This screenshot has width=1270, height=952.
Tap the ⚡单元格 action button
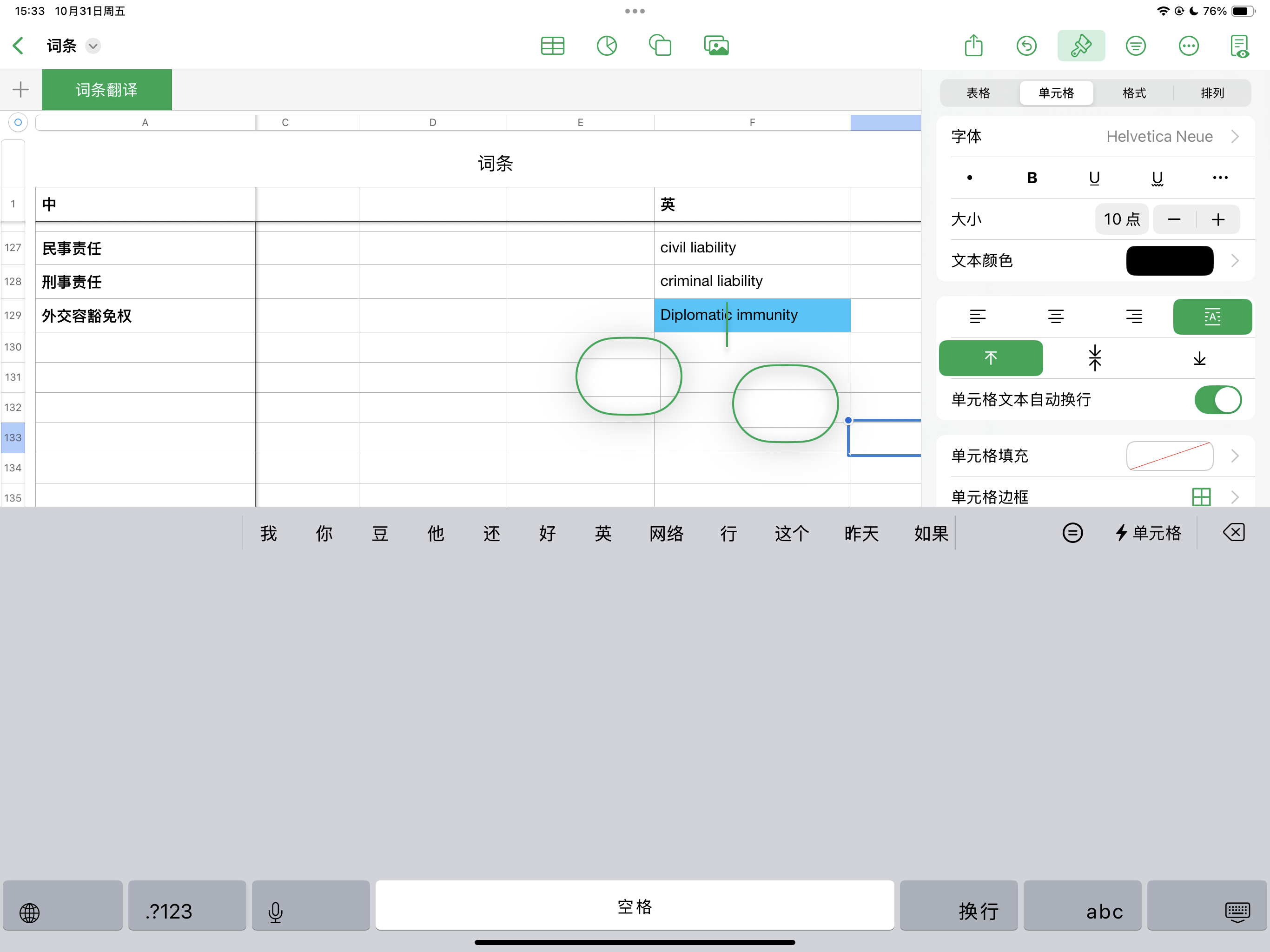click(1148, 533)
